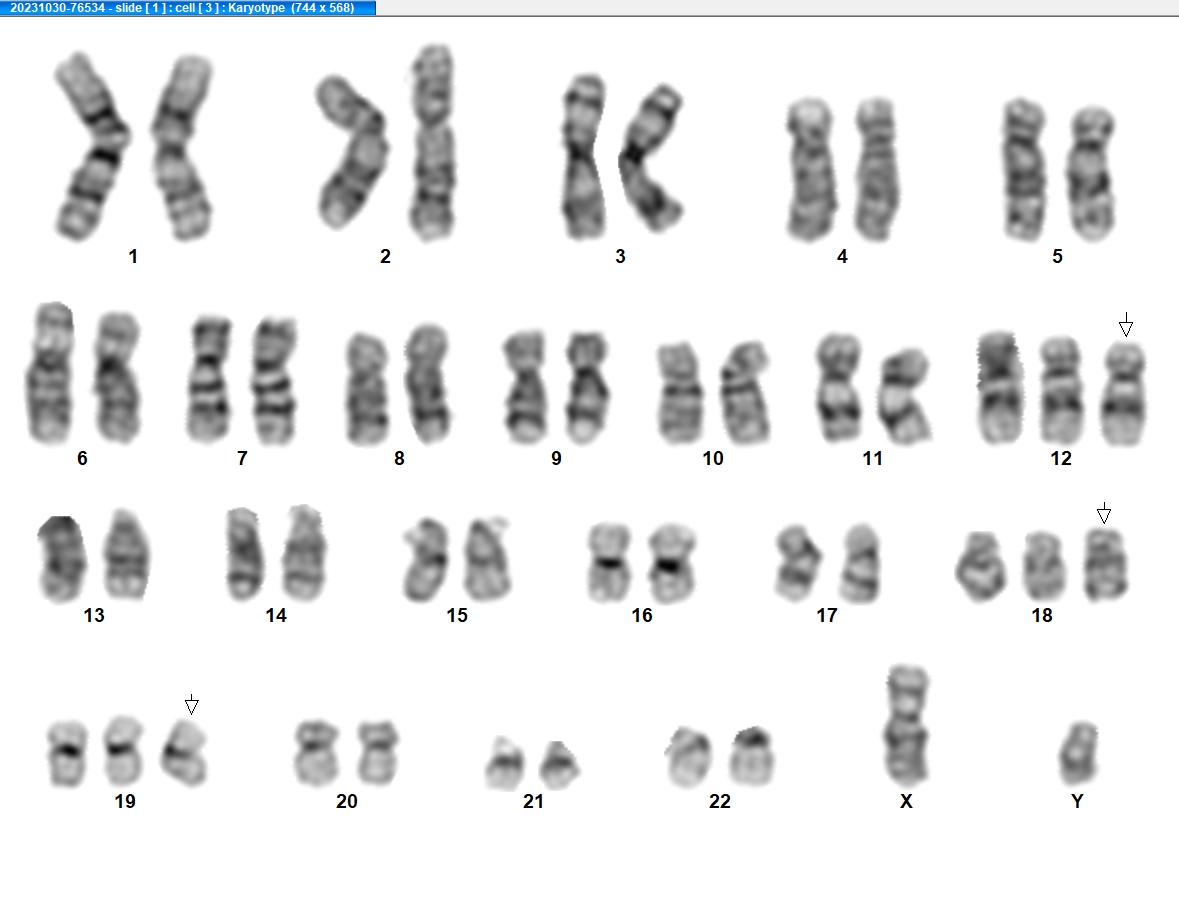Click the arrow marker above chromosome 19

(x=192, y=704)
